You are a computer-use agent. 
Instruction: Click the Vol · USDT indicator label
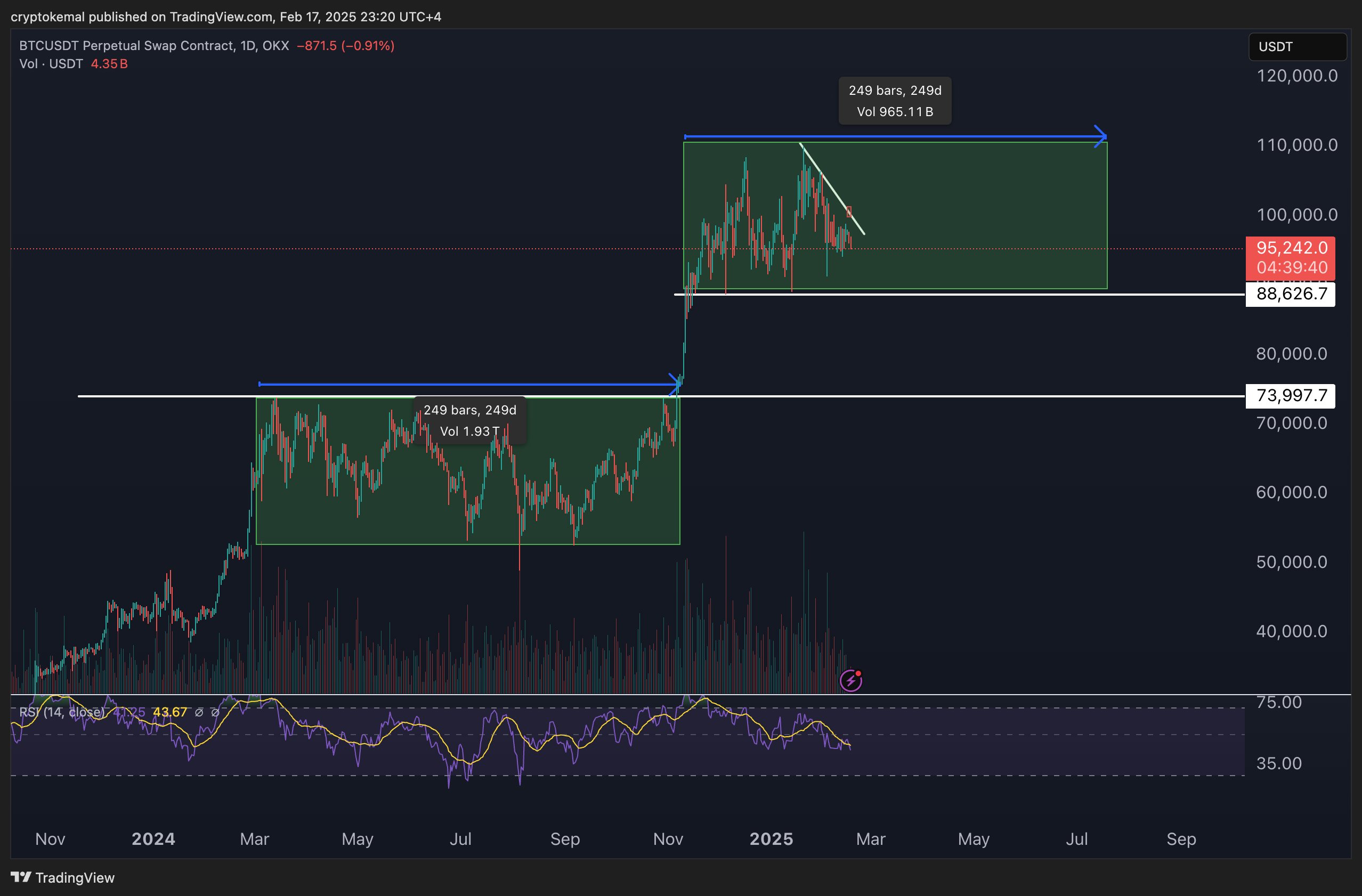coord(51,64)
